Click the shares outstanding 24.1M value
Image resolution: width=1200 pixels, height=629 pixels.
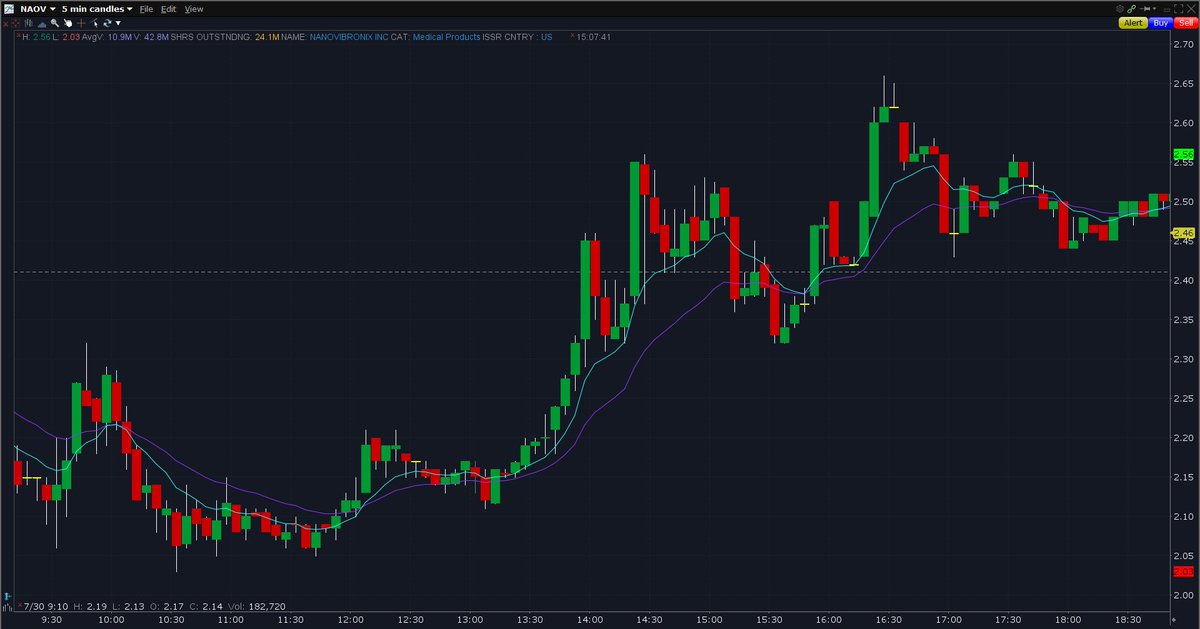coord(267,37)
